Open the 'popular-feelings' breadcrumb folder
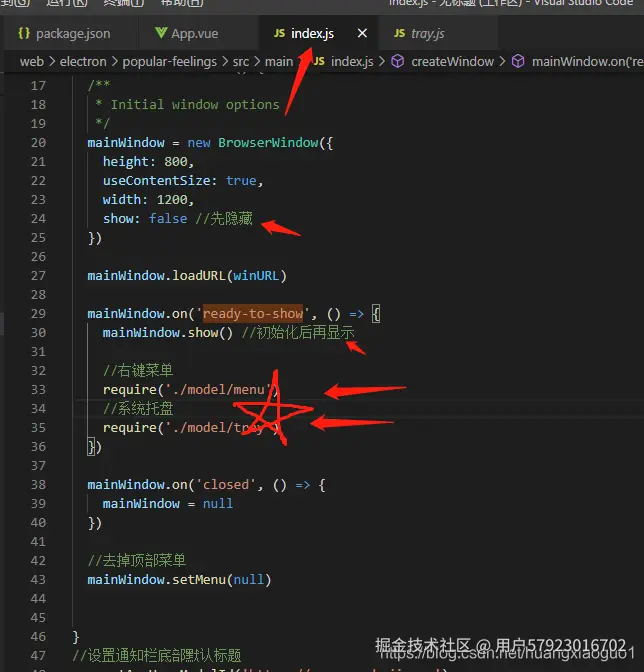The width and height of the screenshot is (644, 672). [170, 62]
